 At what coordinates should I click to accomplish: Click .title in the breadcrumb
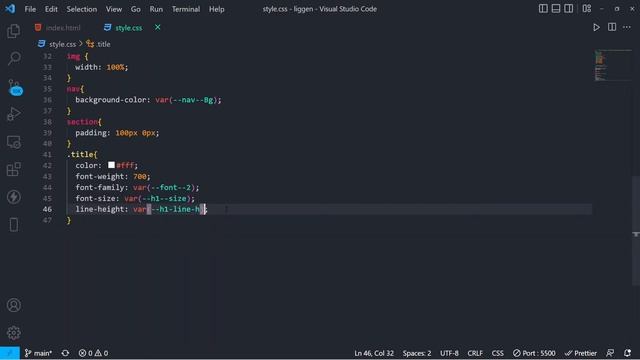point(103,44)
